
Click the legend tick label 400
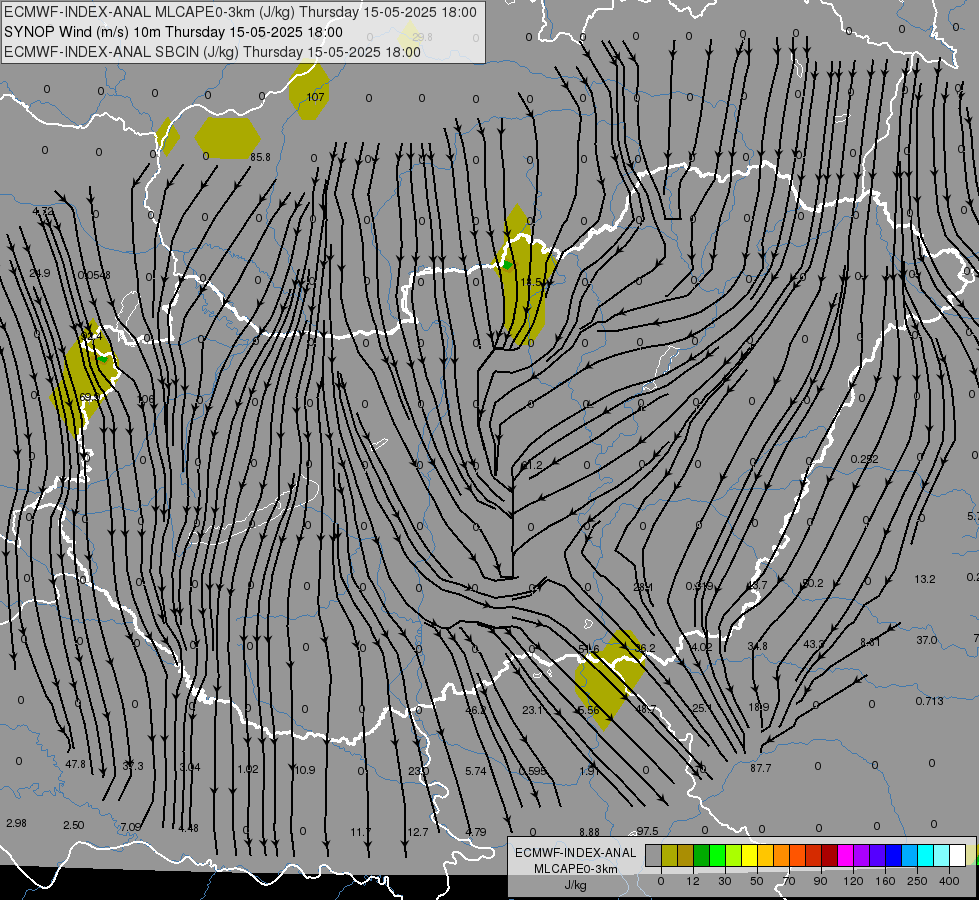(x=949, y=881)
